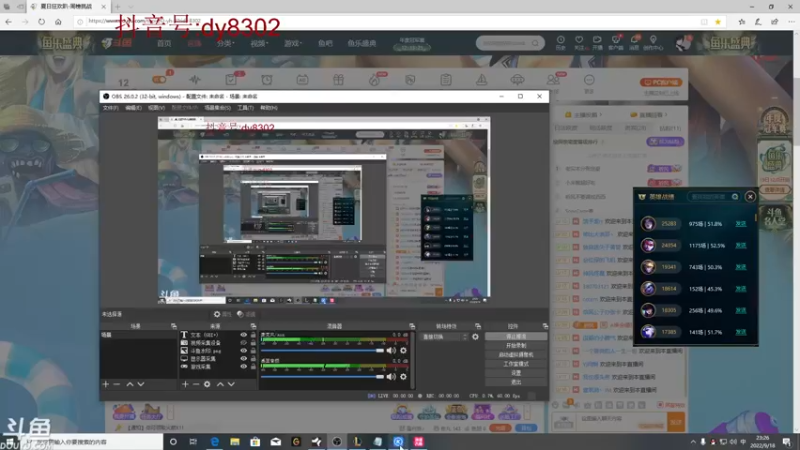Remove selected source with minus icon
This screenshot has height=450, width=800.
(196, 384)
